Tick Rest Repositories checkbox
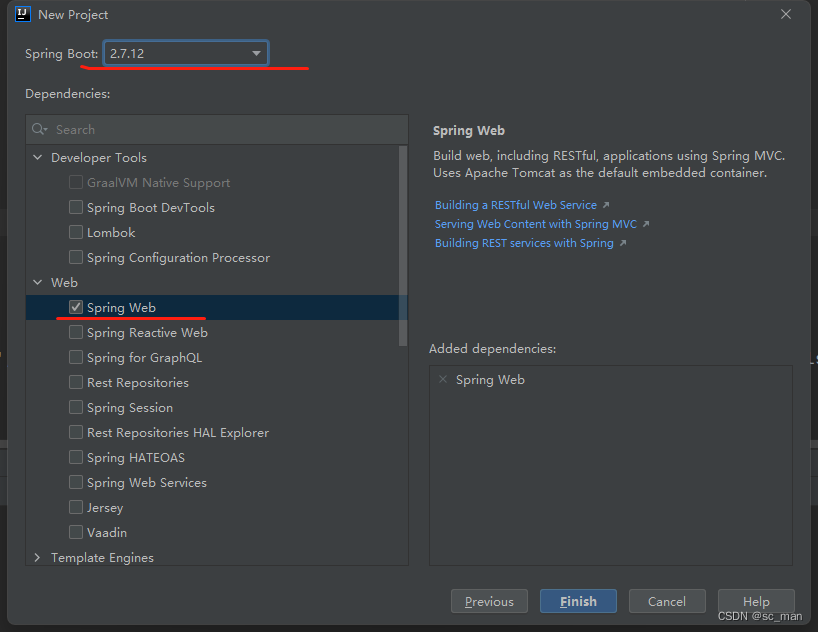The image size is (818, 632). tap(76, 383)
